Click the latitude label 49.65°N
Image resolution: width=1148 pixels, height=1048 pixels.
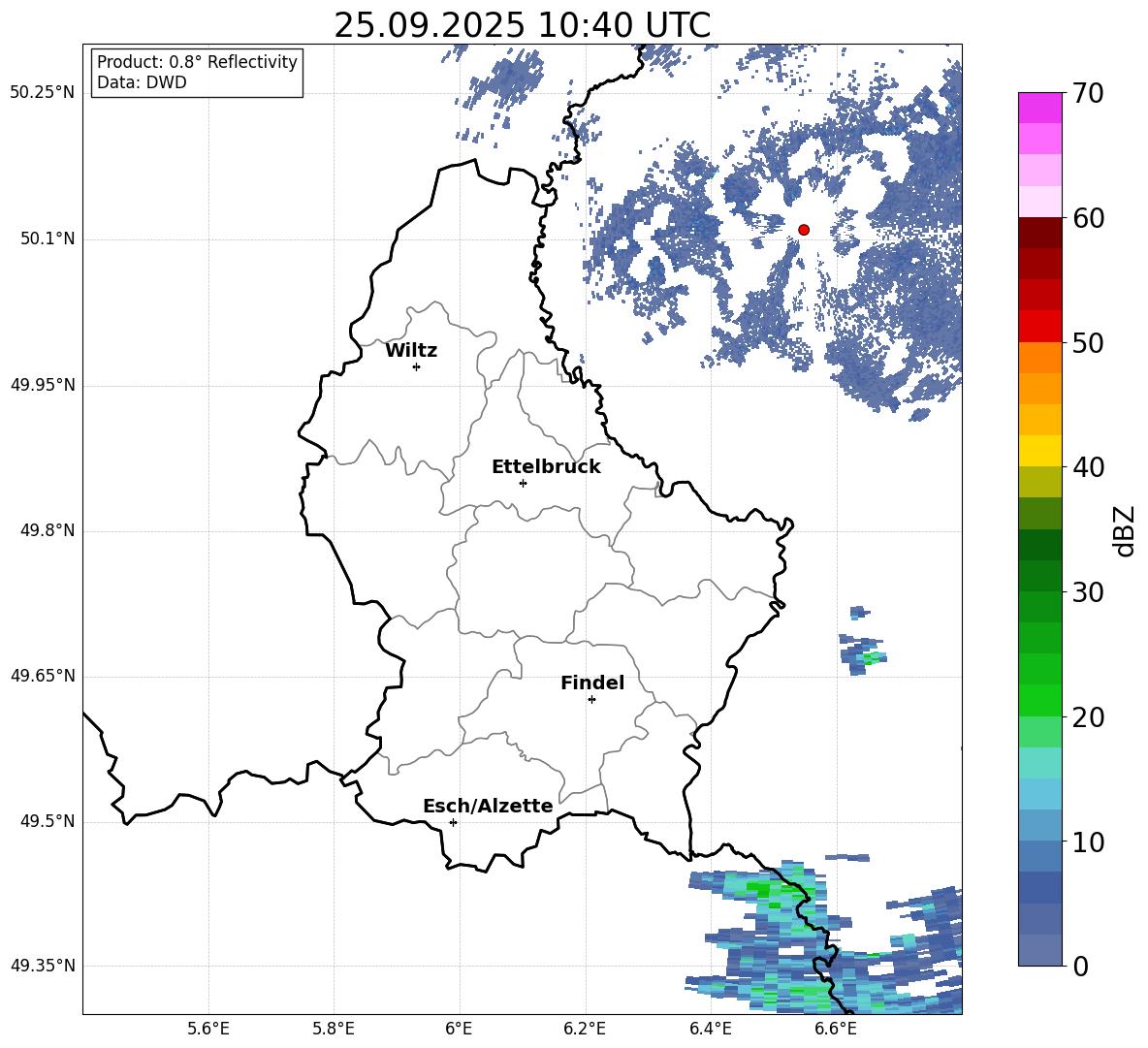(43, 676)
